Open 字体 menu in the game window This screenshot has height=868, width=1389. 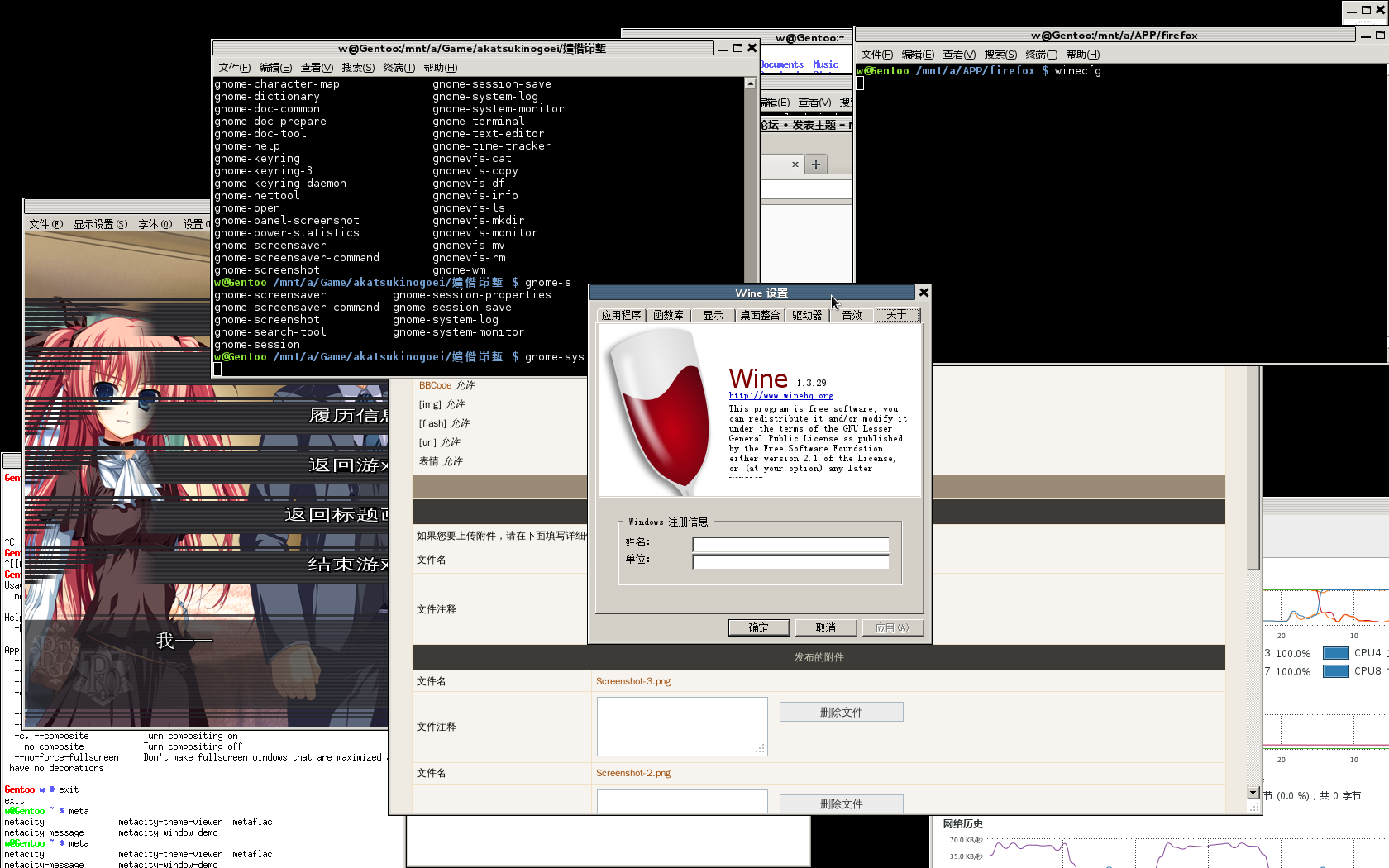(155, 224)
